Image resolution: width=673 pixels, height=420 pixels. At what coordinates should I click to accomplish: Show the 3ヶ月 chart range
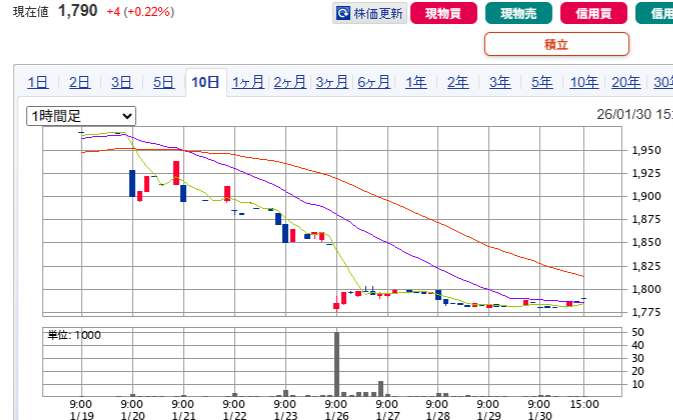(332, 83)
